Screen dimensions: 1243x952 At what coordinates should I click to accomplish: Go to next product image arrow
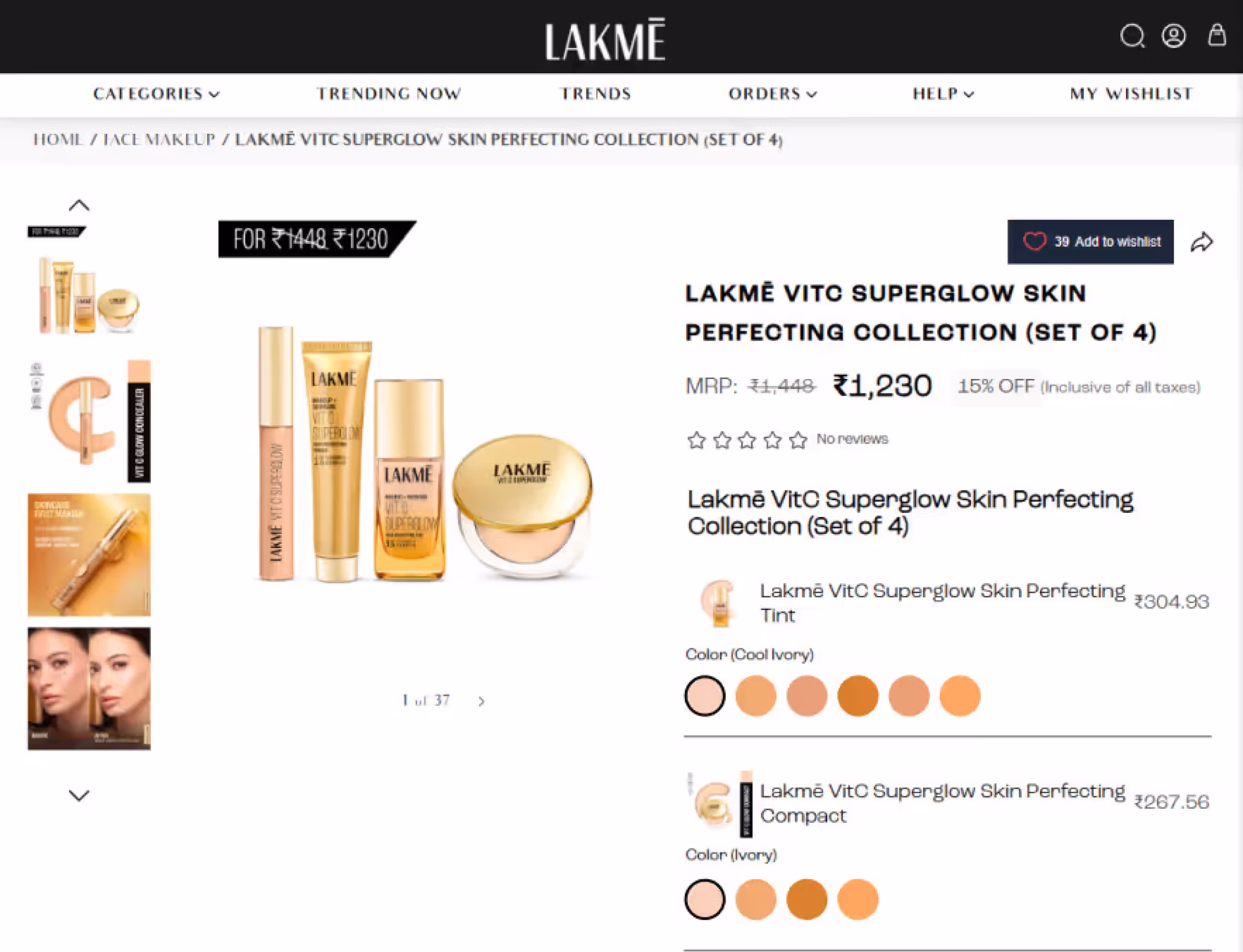point(481,701)
